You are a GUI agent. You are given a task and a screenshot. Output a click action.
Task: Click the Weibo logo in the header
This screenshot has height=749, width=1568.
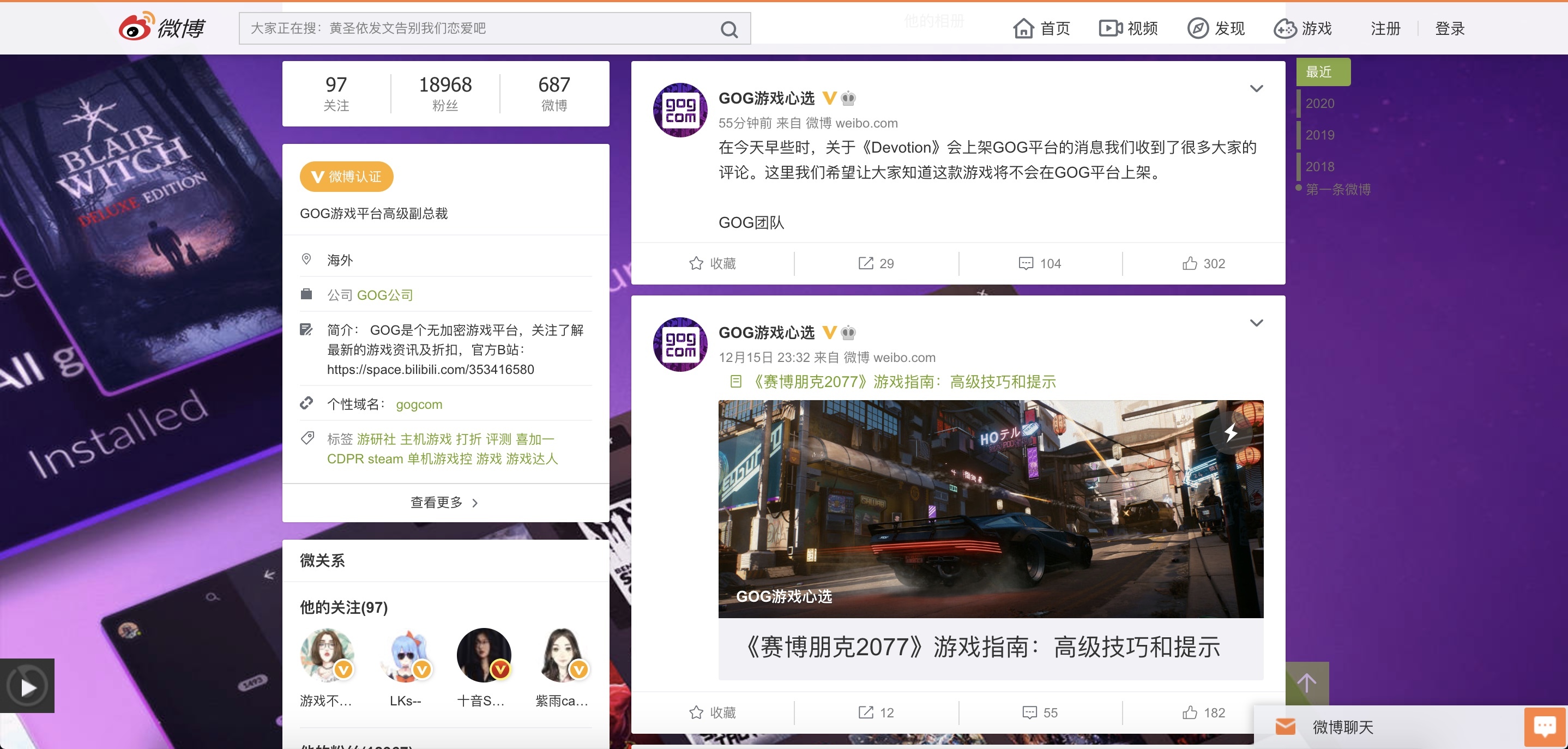tap(162, 27)
